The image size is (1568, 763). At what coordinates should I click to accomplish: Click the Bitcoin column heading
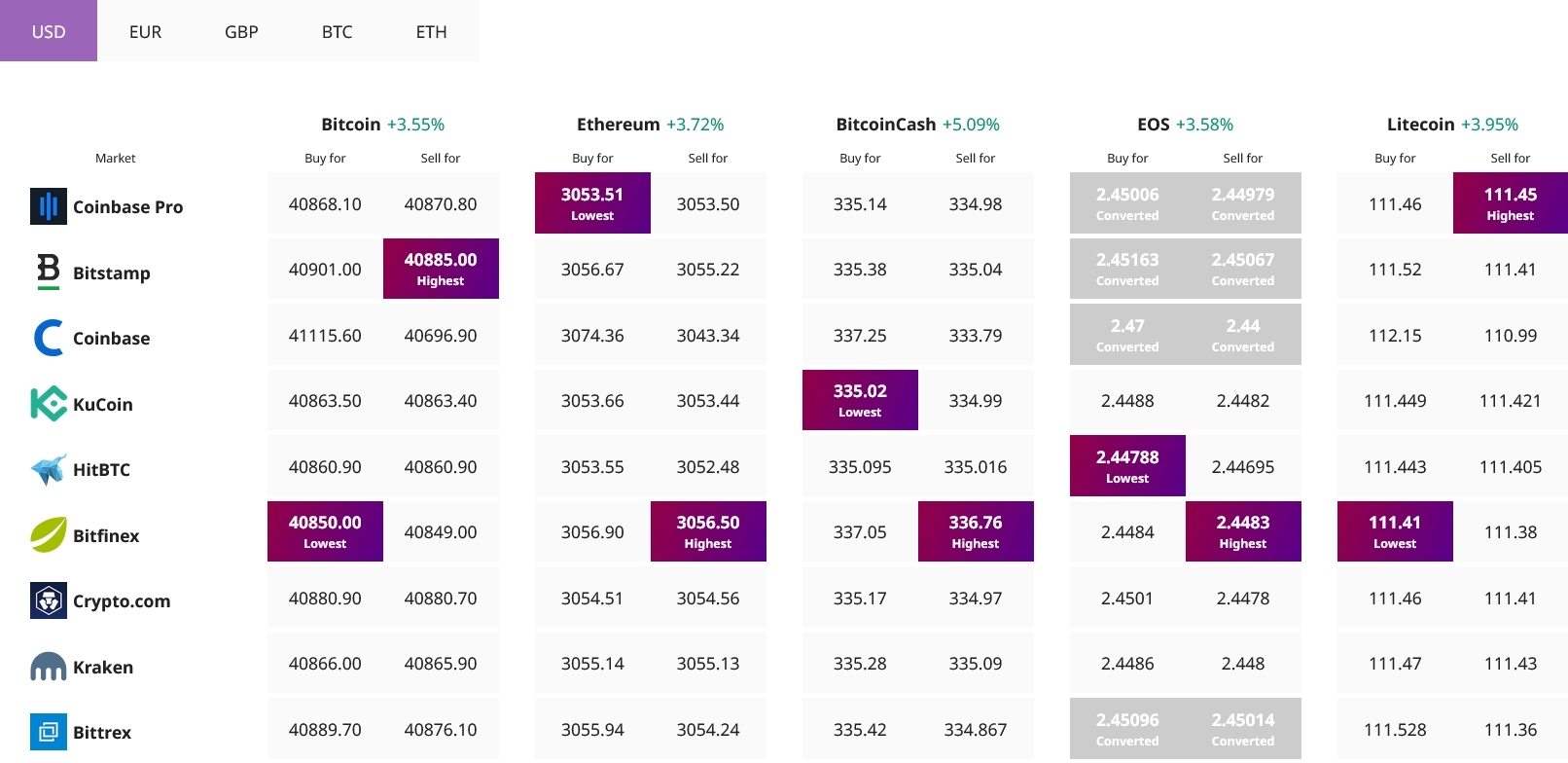tap(351, 124)
